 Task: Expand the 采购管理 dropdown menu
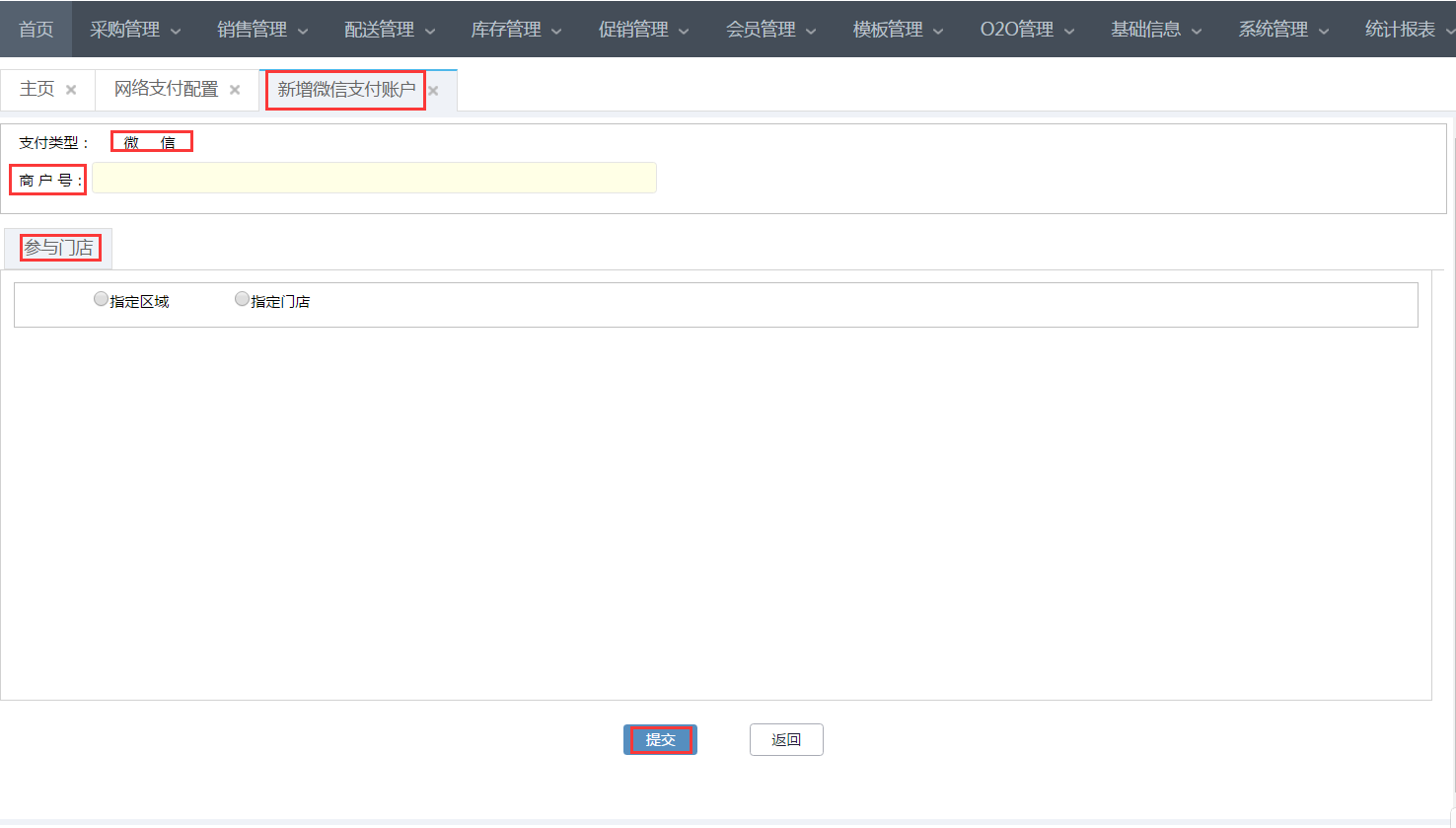click(x=135, y=30)
